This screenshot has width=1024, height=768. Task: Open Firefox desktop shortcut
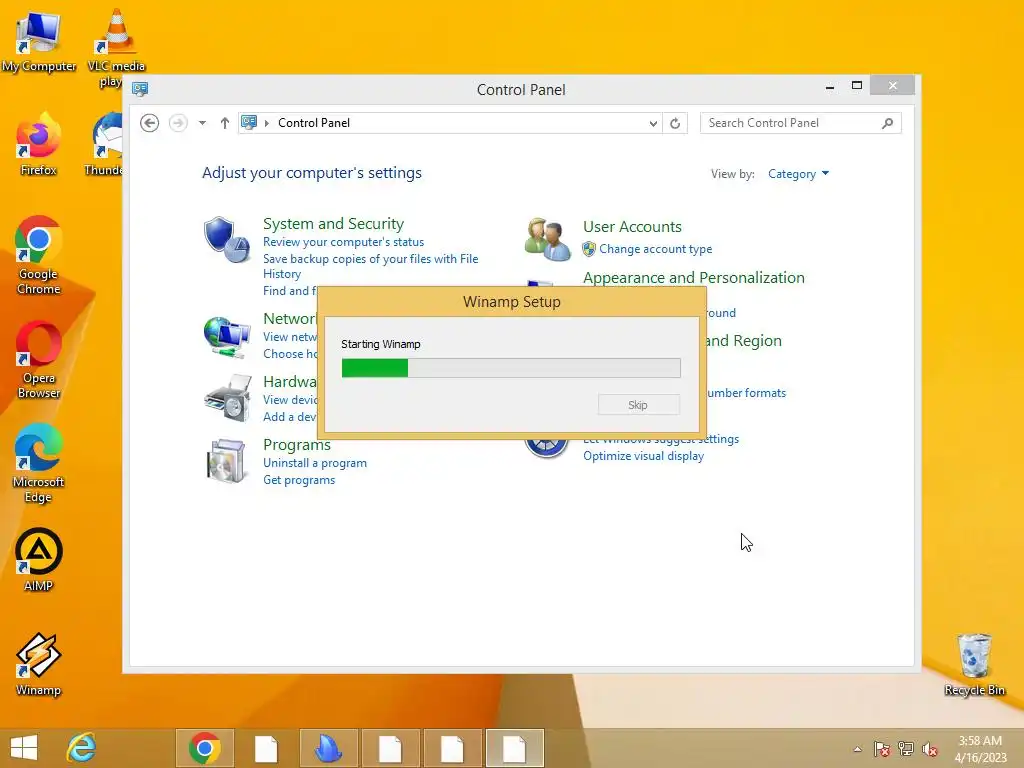[x=39, y=145]
